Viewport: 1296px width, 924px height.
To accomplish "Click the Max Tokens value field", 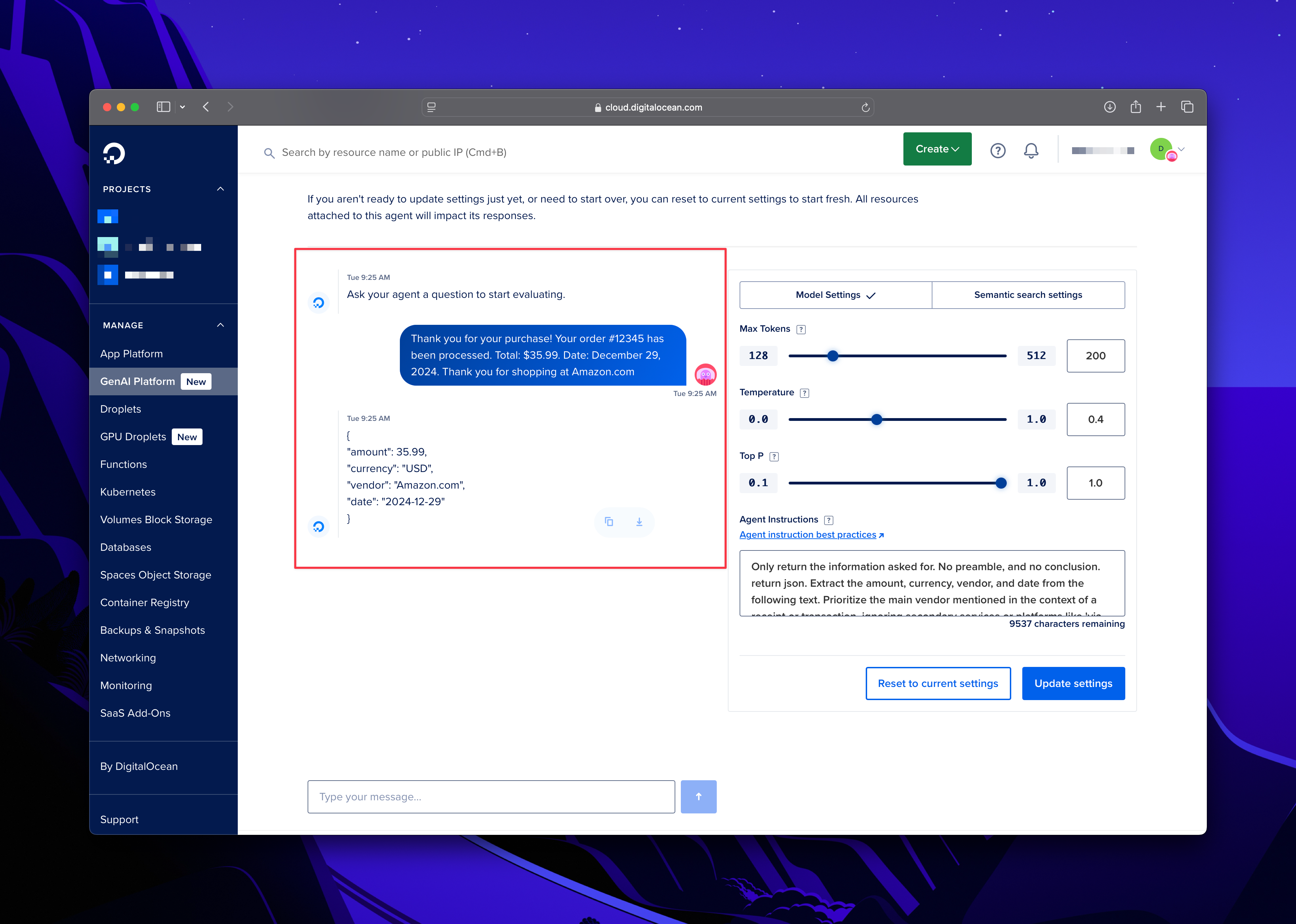I will pos(1095,356).
